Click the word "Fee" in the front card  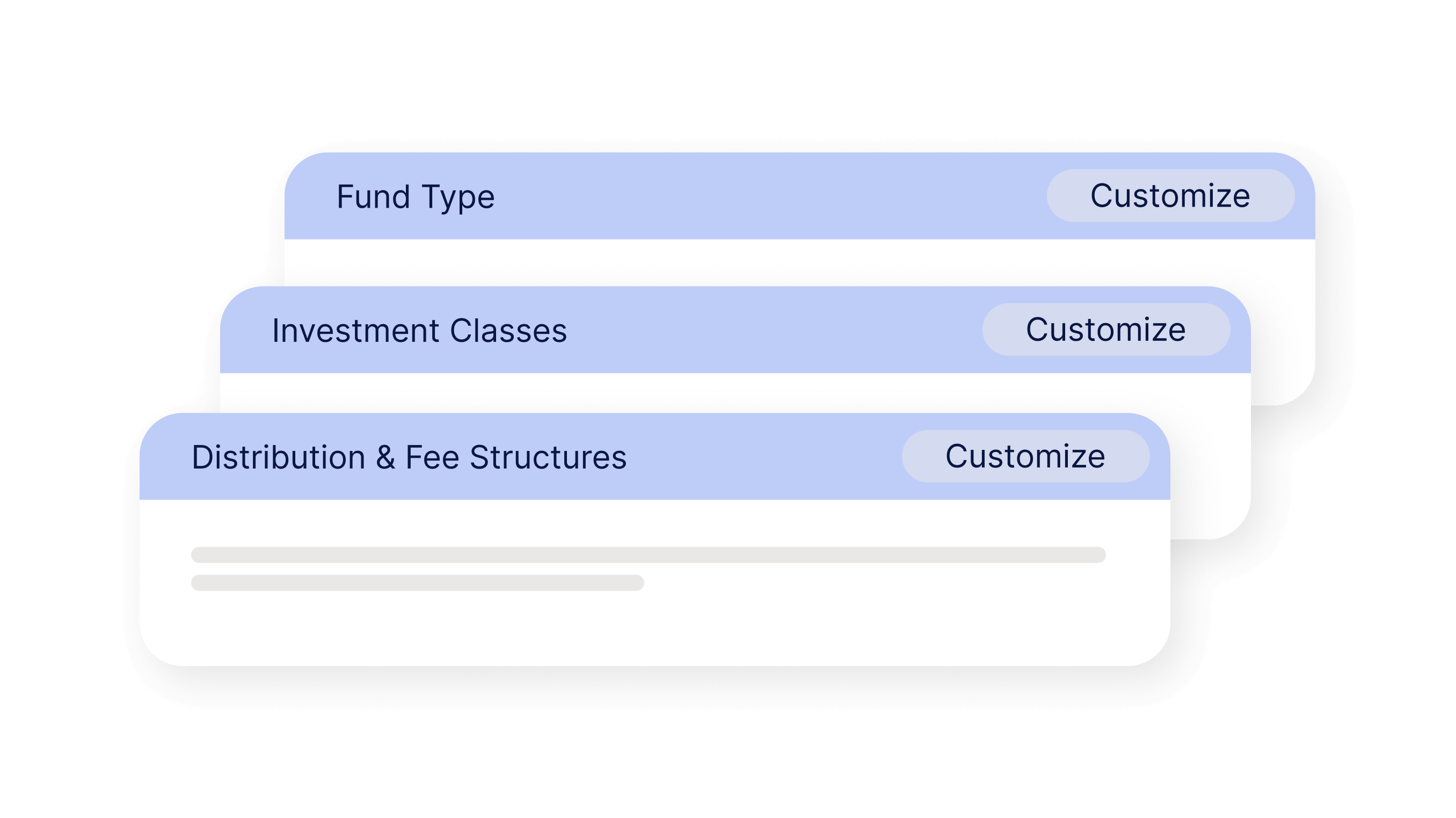[432, 457]
